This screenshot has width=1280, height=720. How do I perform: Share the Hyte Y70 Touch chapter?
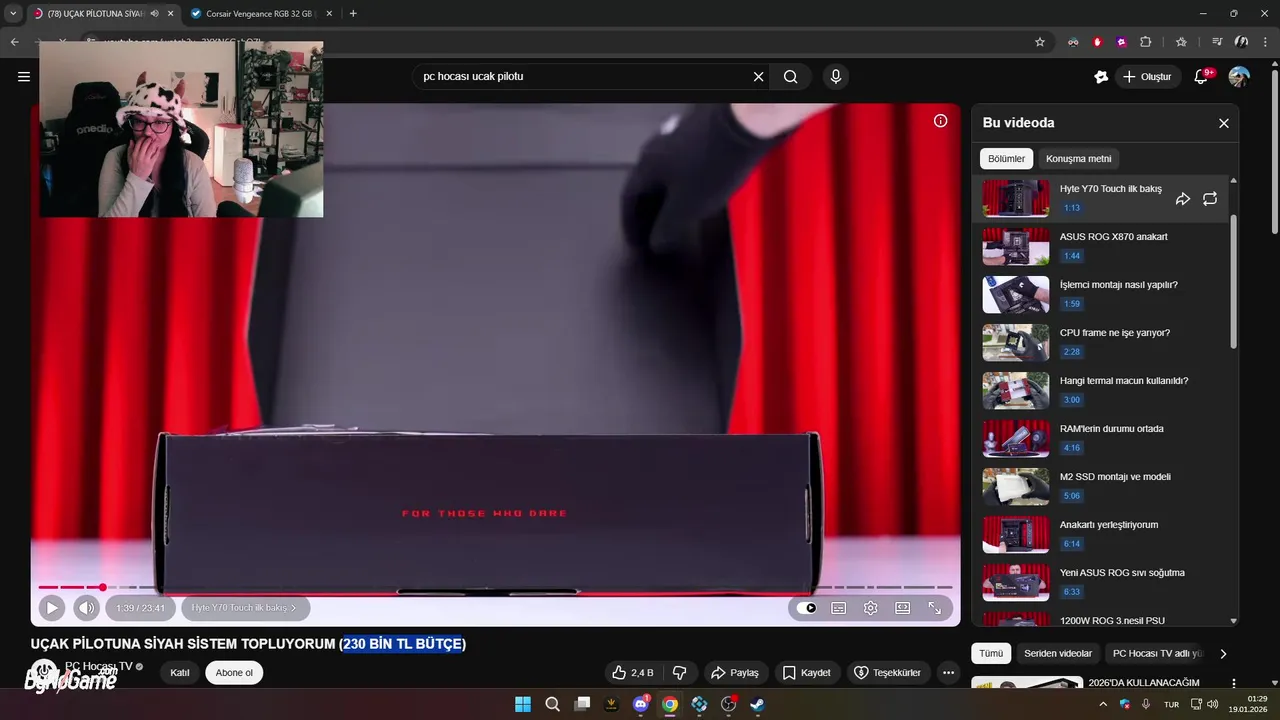coord(1183,199)
